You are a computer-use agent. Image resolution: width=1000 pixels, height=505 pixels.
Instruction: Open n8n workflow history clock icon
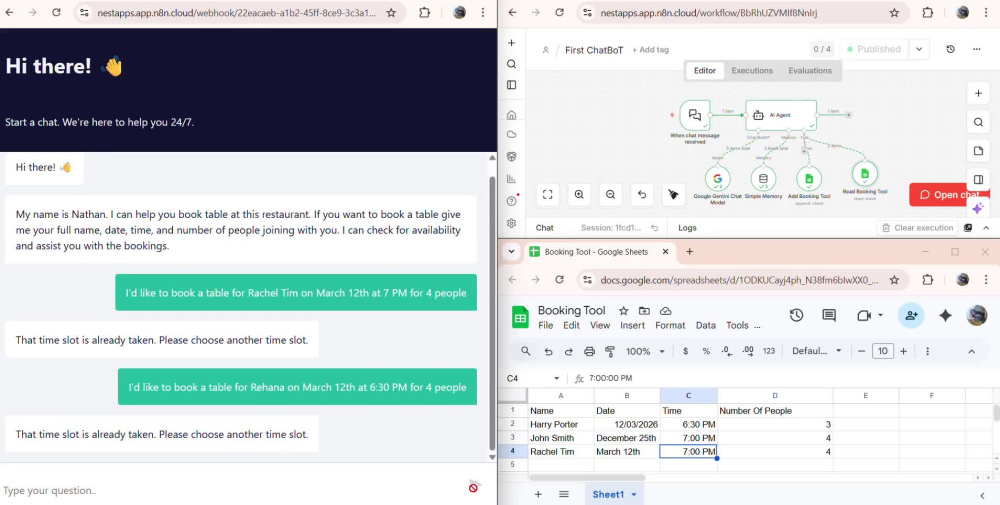pyautogui.click(x=950, y=49)
